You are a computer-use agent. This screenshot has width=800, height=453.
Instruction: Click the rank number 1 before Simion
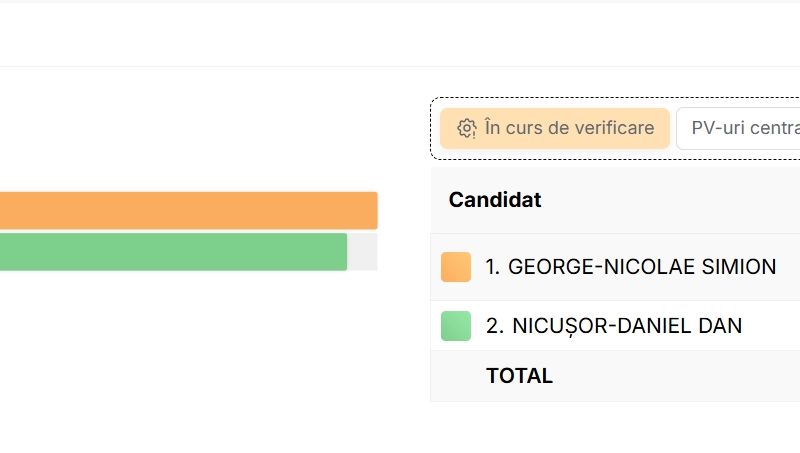pyautogui.click(x=492, y=267)
